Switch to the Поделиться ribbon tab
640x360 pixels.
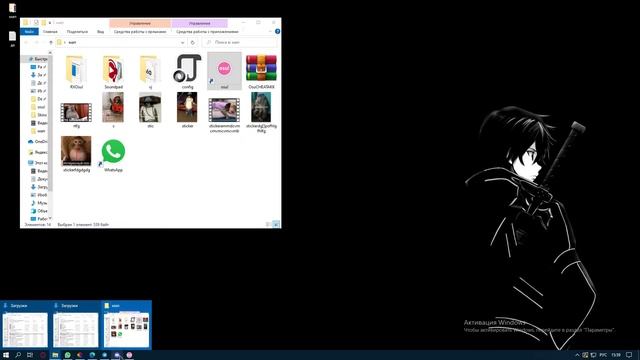pyautogui.click(x=77, y=31)
